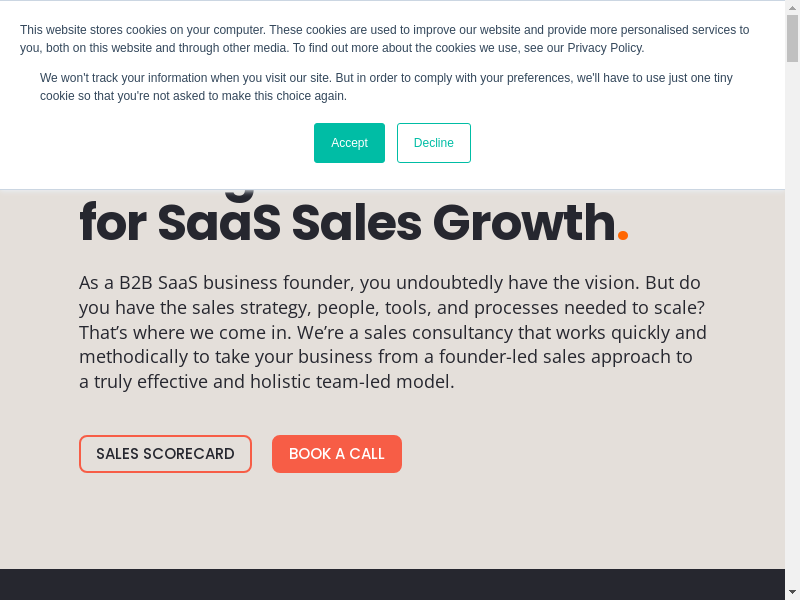Viewport: 800px width, 600px height.
Task: Decline cookies in the banner
Action: [433, 143]
